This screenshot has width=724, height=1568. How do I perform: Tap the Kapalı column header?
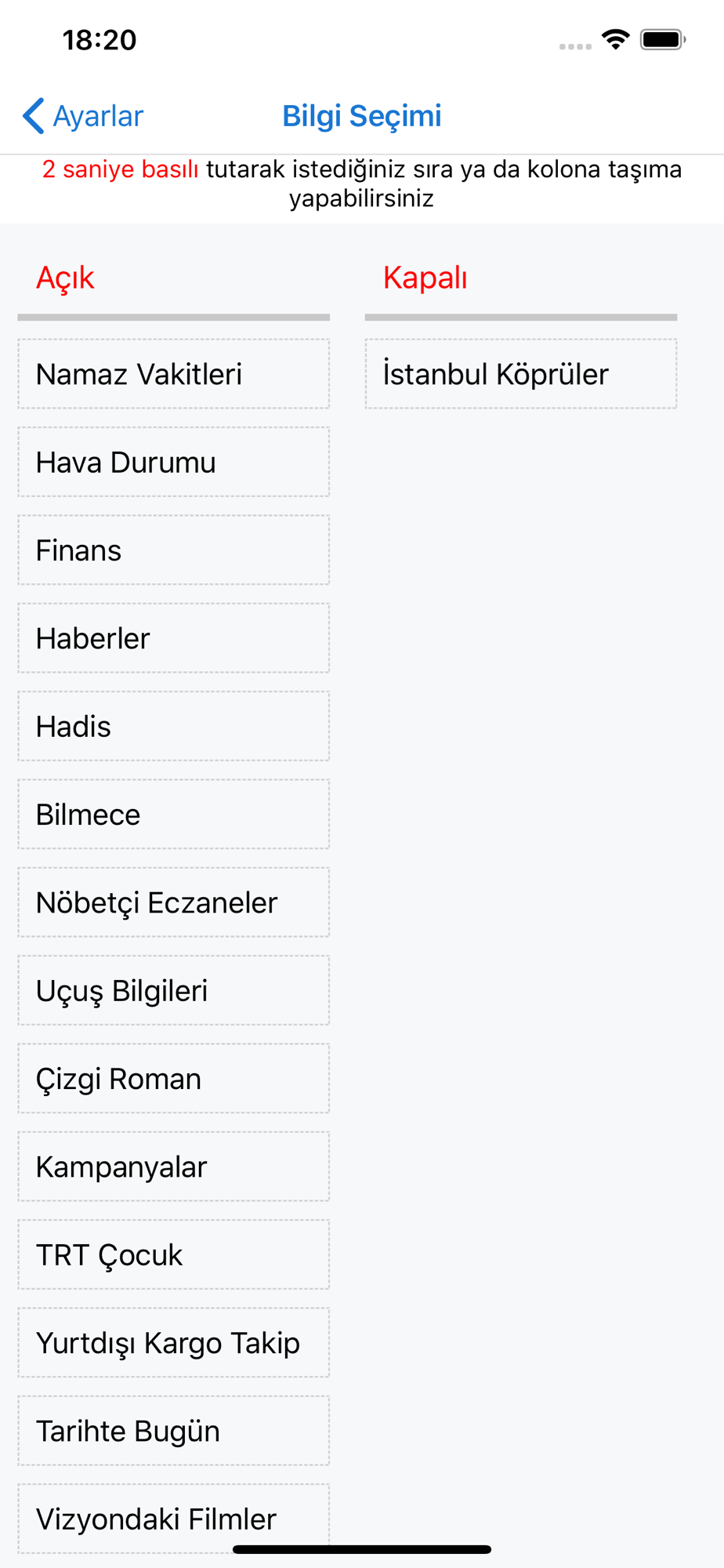pyautogui.click(x=425, y=278)
